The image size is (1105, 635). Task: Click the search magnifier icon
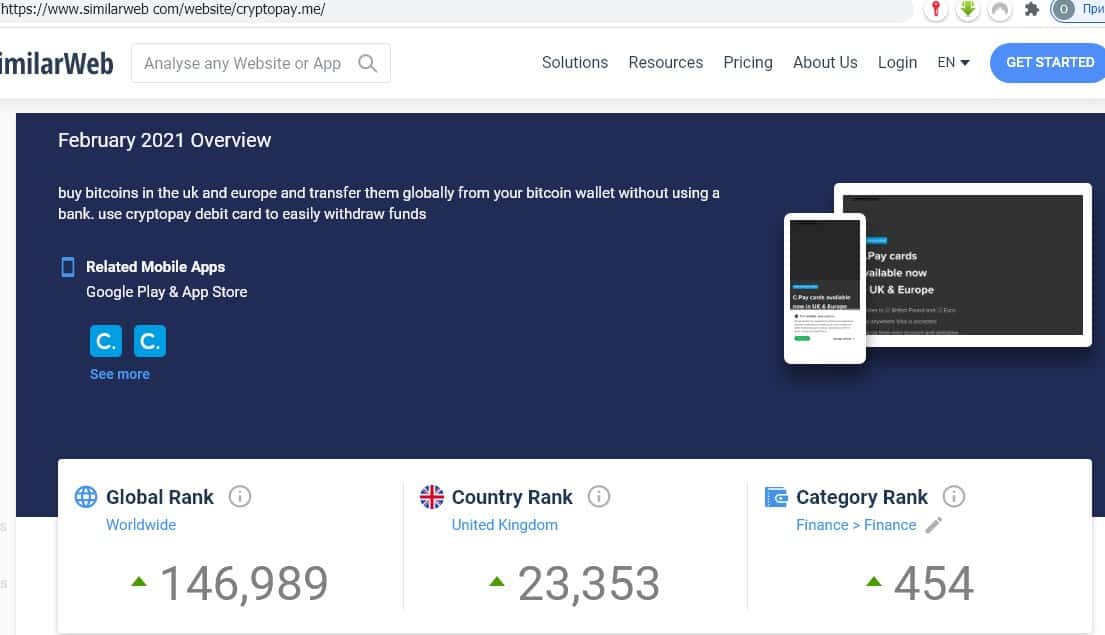(367, 63)
